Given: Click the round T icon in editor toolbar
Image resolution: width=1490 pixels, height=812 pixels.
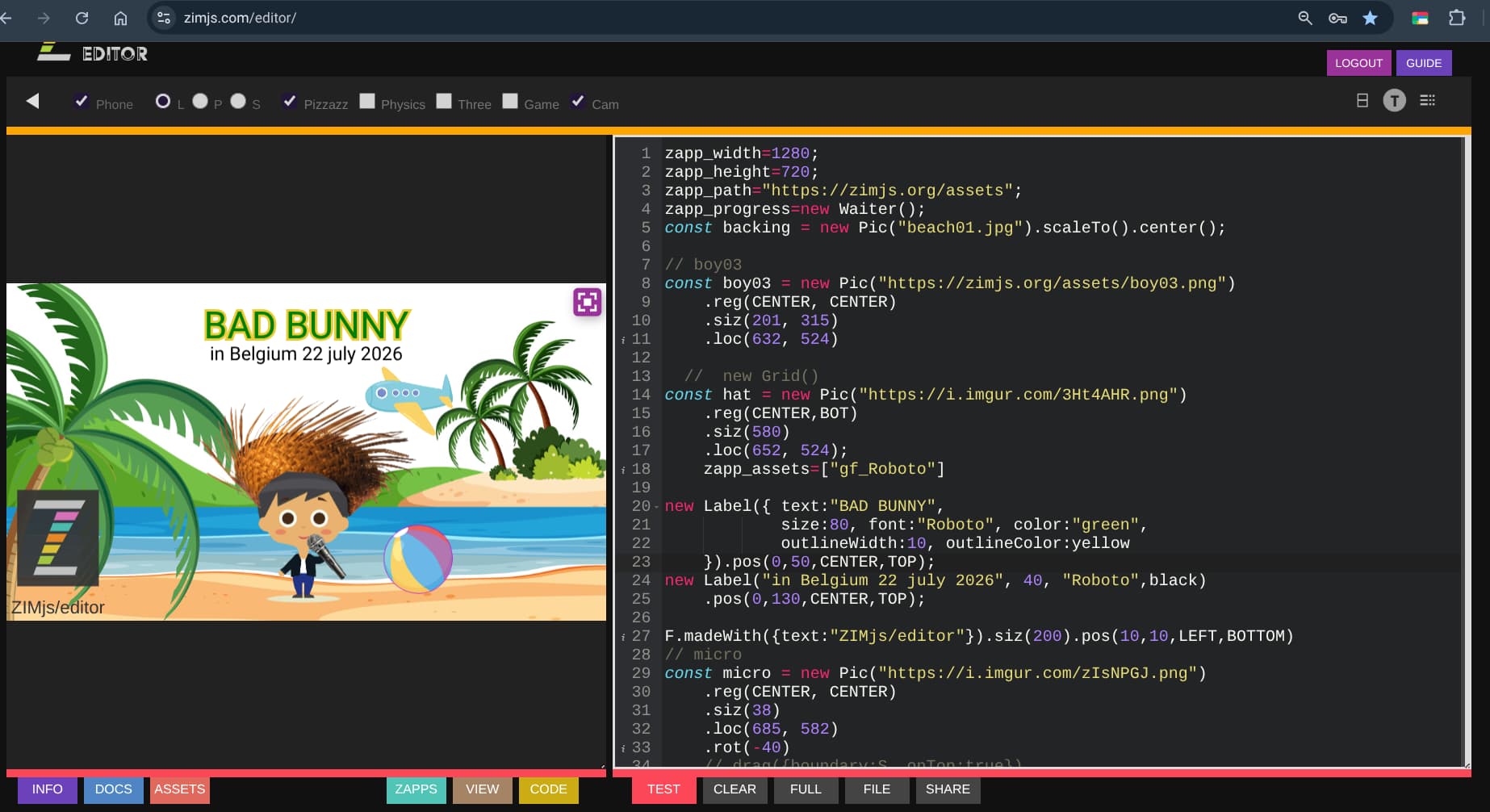Looking at the screenshot, I should tap(1394, 100).
